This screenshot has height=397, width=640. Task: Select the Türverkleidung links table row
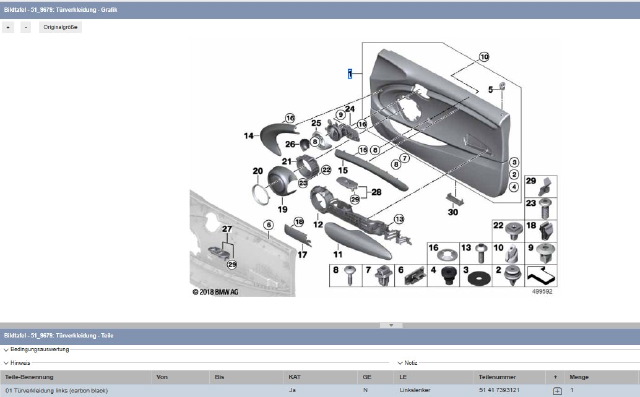[320, 390]
